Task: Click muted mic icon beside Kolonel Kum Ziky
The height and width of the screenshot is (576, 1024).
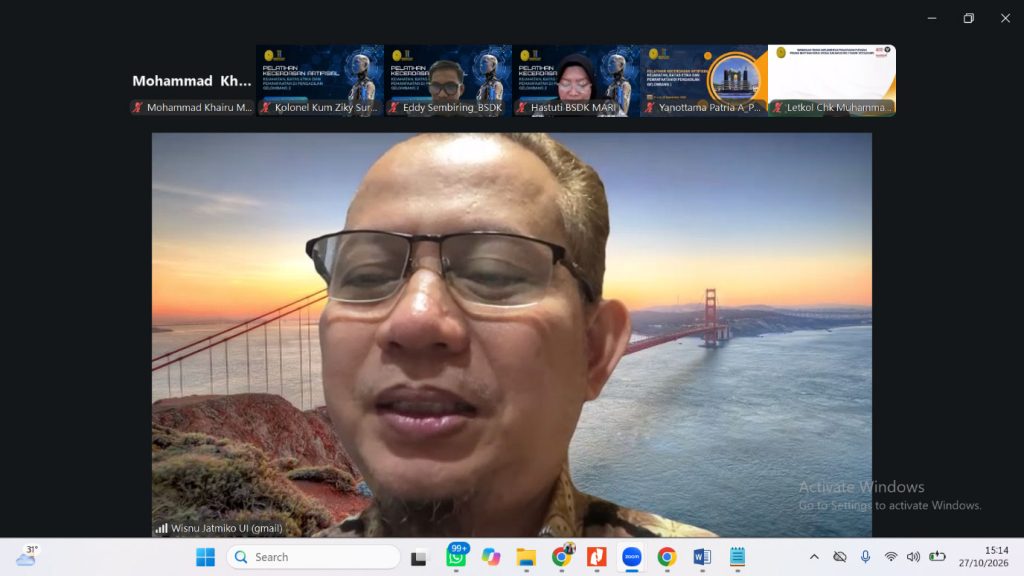Action: click(265, 108)
